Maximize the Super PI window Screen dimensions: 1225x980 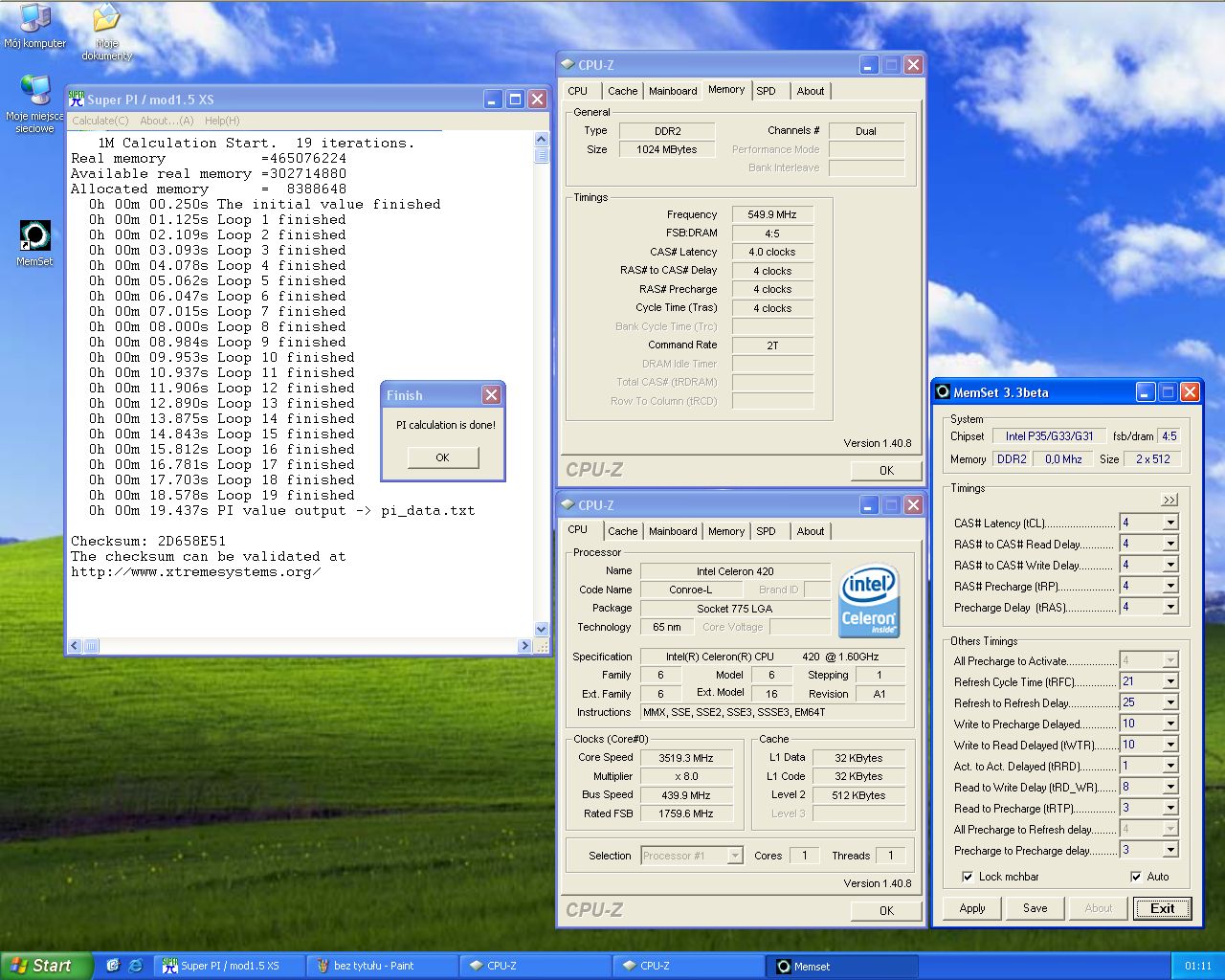click(x=515, y=99)
